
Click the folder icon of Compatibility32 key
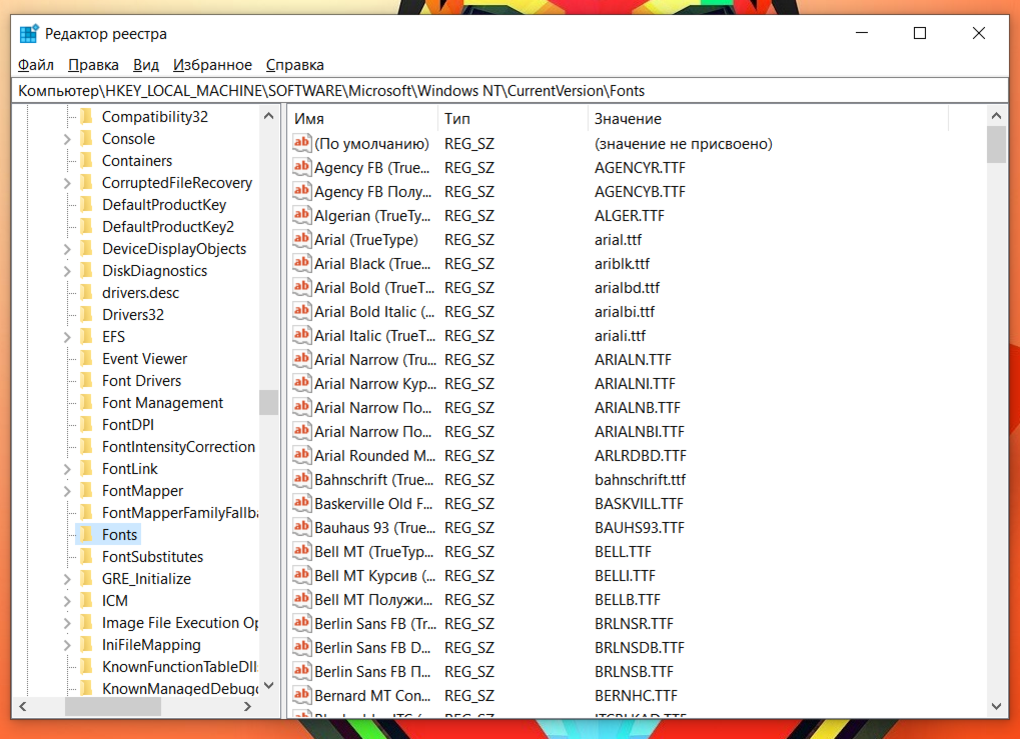(x=87, y=116)
